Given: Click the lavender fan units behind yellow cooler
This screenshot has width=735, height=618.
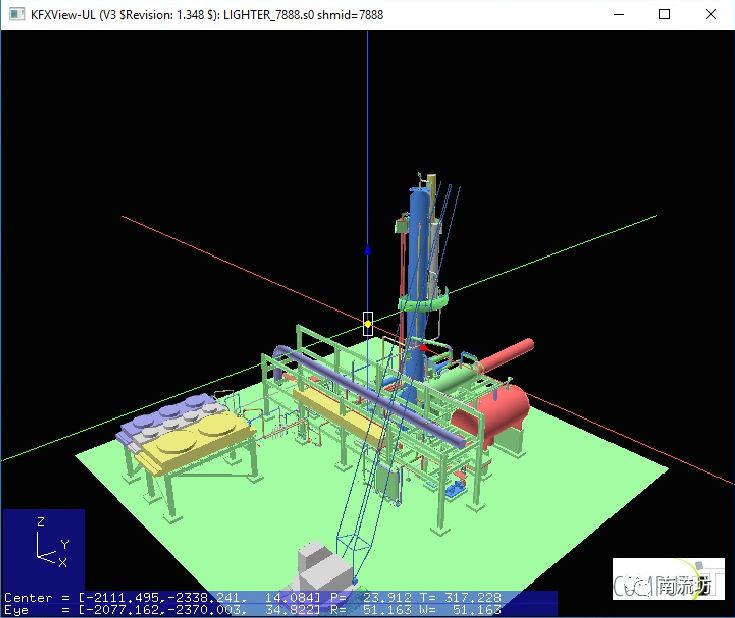Looking at the screenshot, I should [x=165, y=415].
